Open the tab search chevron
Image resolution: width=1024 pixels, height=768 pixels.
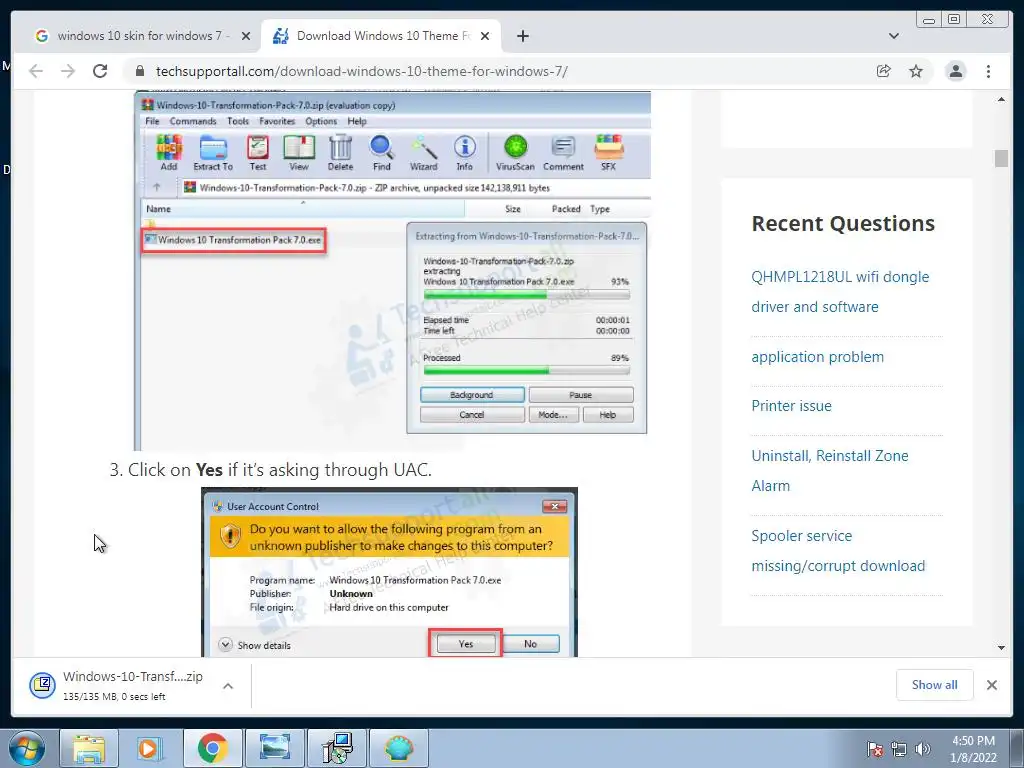tap(893, 36)
